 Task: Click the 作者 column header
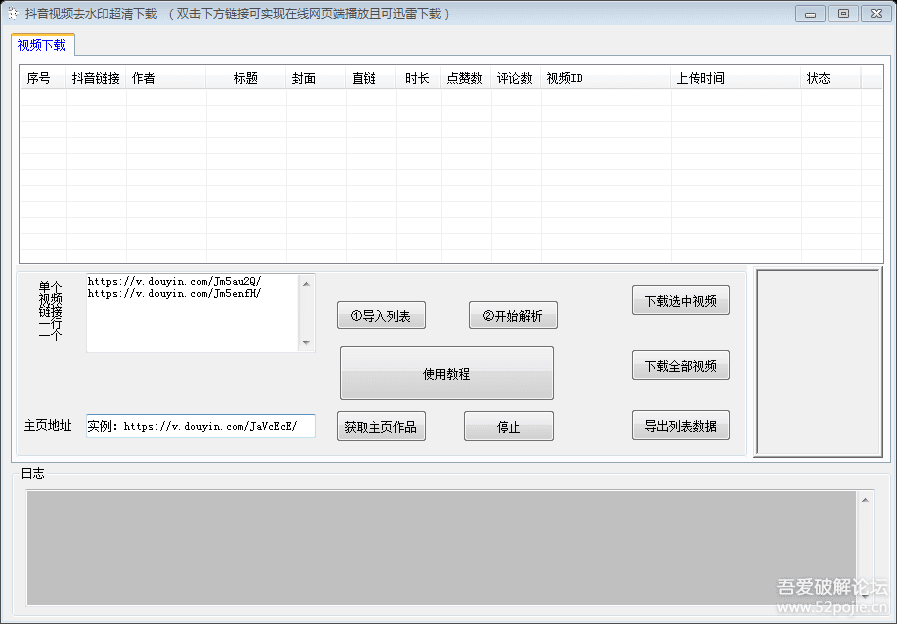pos(166,78)
